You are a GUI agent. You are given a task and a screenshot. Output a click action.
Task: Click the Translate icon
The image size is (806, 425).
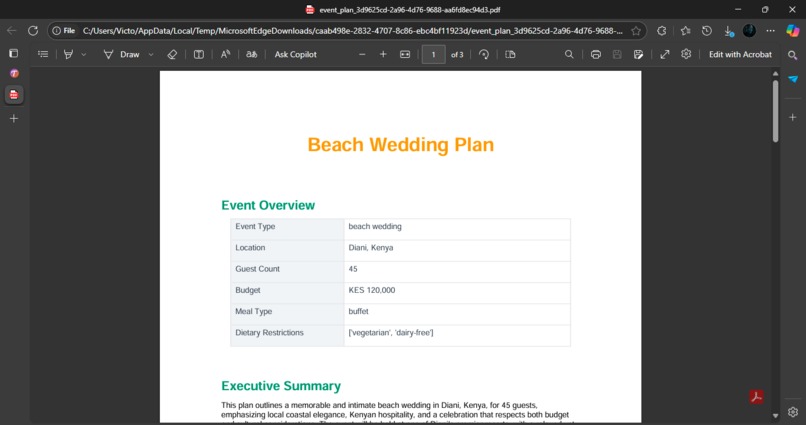[251, 54]
